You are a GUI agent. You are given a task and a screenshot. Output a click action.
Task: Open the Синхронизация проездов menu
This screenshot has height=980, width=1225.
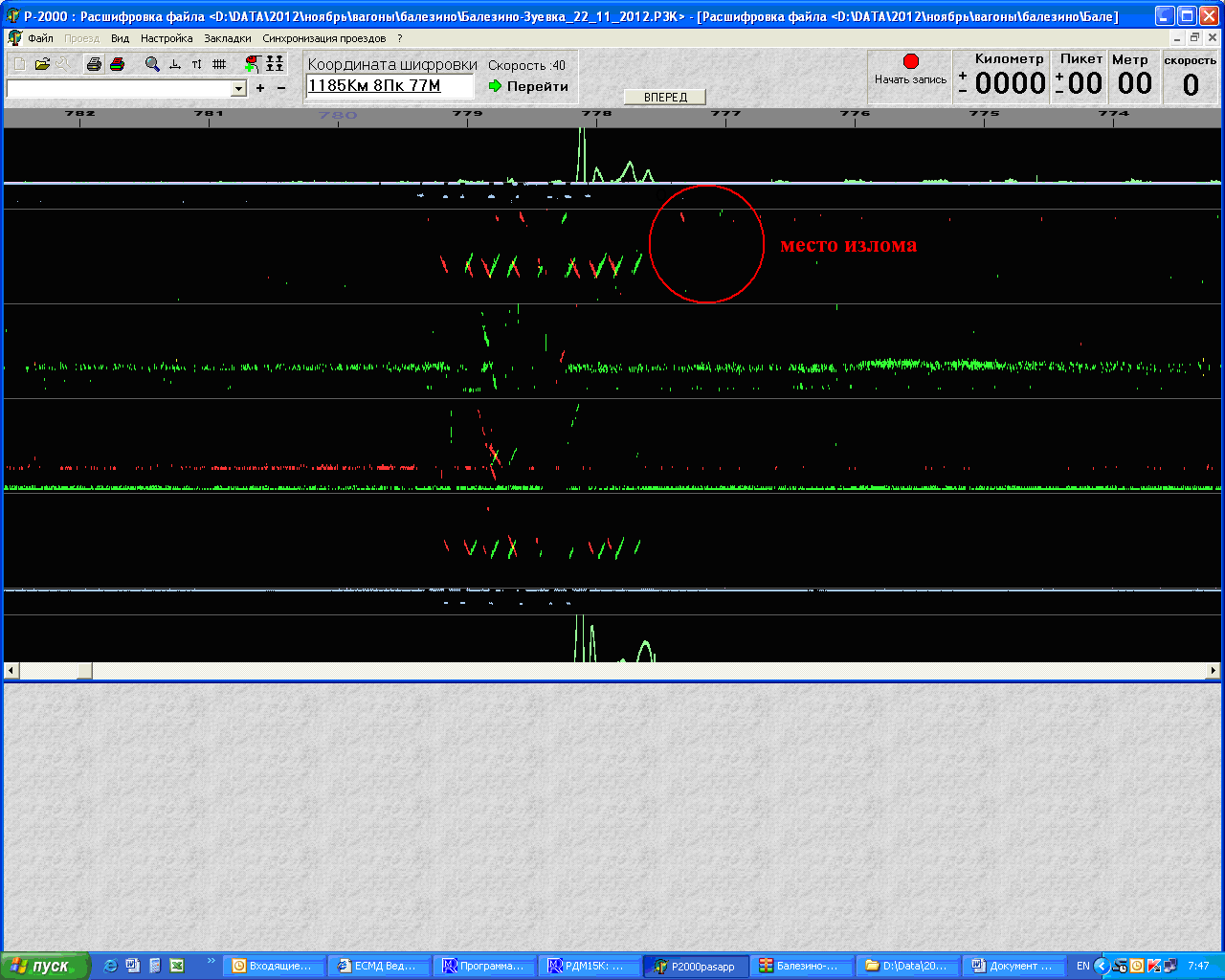(324, 38)
